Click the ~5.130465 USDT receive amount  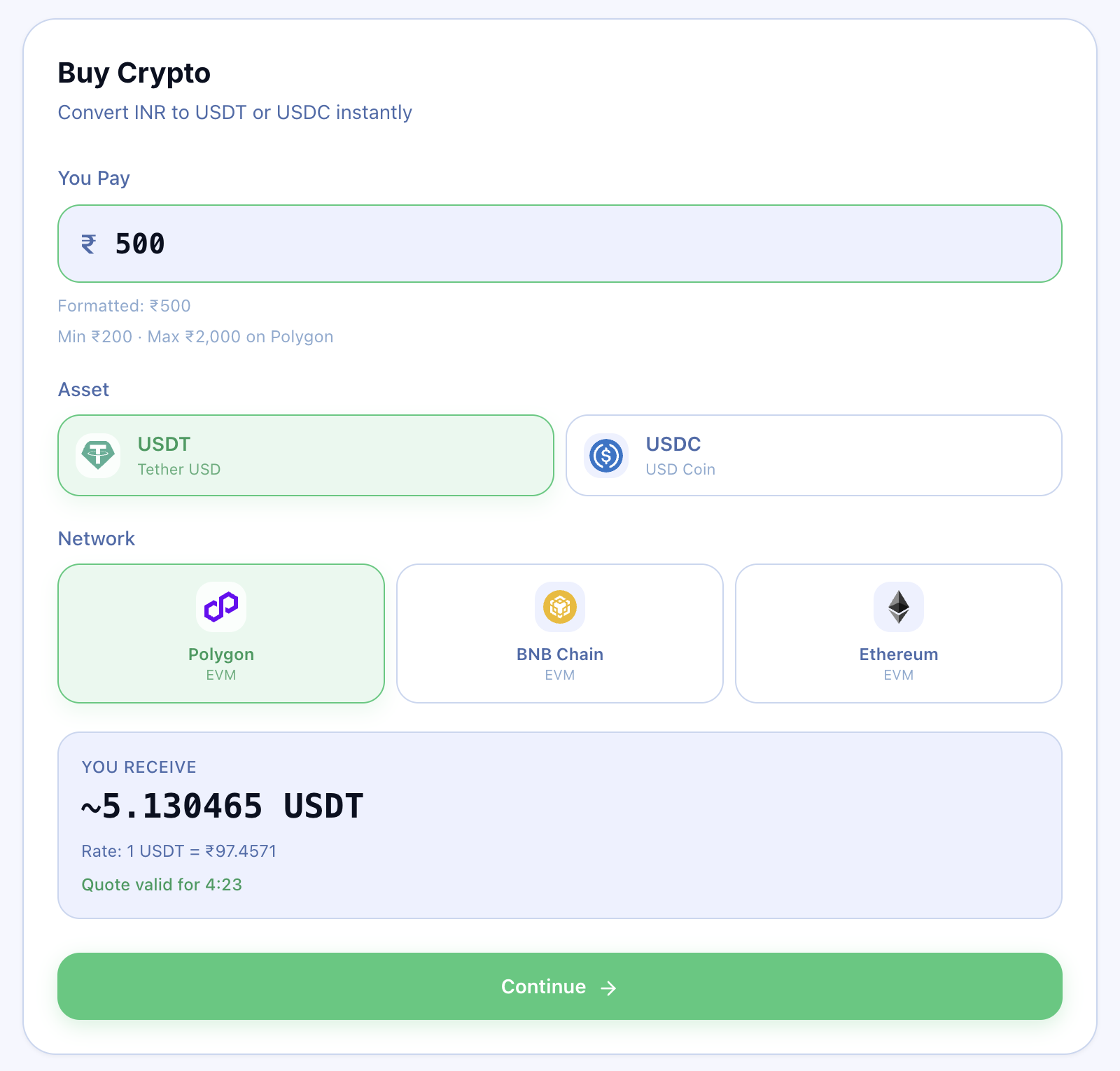223,806
